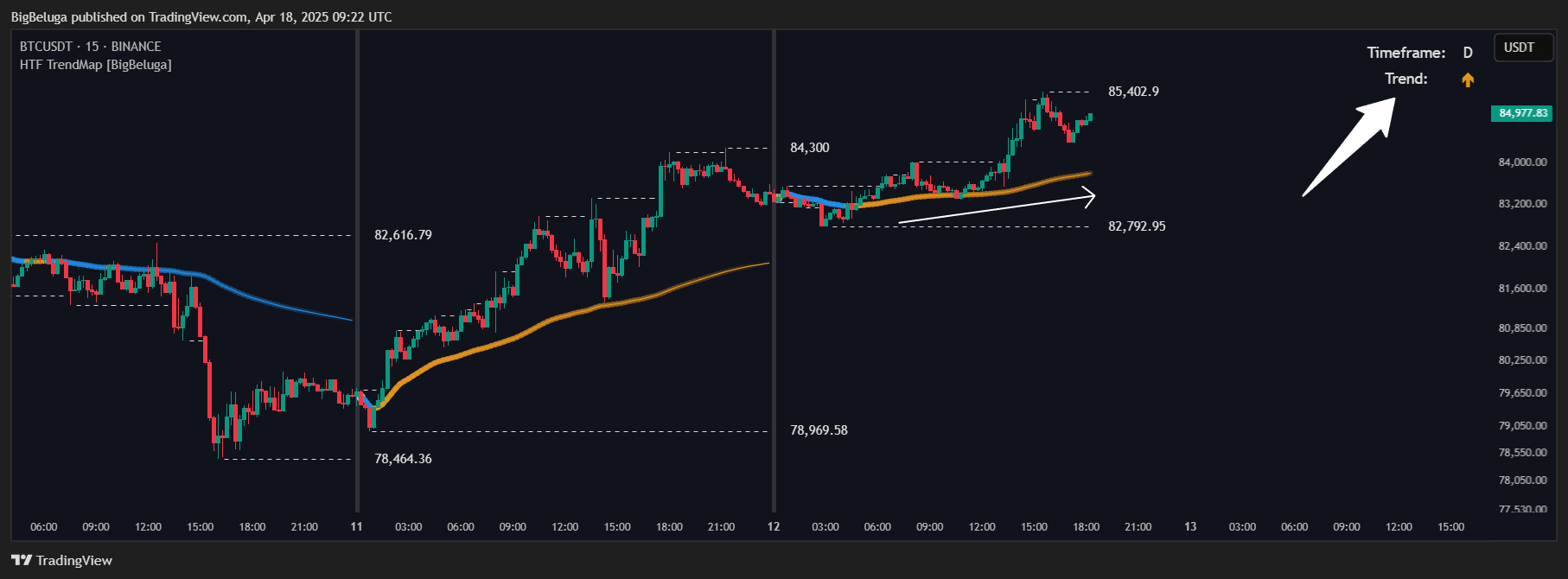Click the BTCUSDT · 15 · BINANCE symbol title
The height and width of the screenshot is (579, 1568).
91,47
